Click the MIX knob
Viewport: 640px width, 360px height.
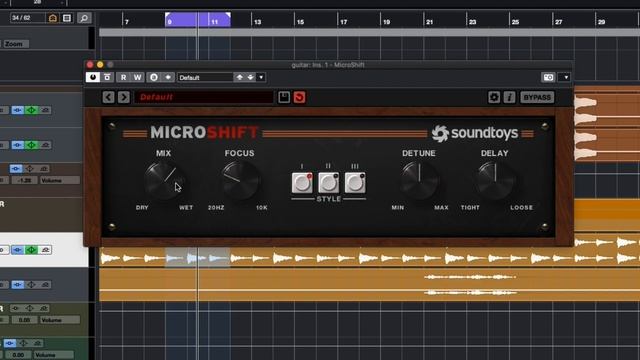pyautogui.click(x=164, y=180)
